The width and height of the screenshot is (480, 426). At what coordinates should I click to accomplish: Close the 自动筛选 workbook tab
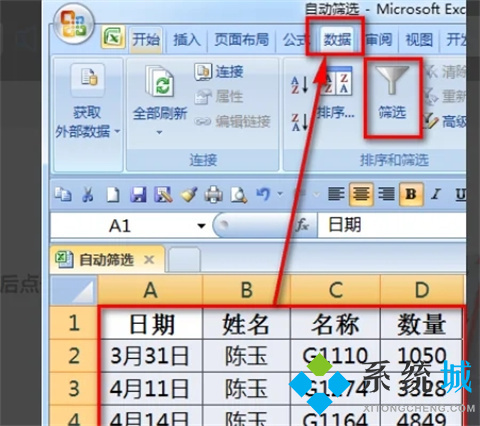149,259
